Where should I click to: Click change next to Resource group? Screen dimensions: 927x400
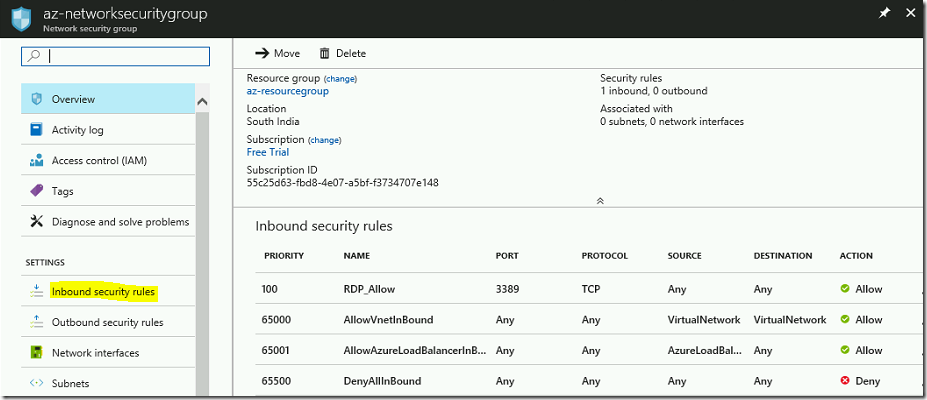click(341, 79)
